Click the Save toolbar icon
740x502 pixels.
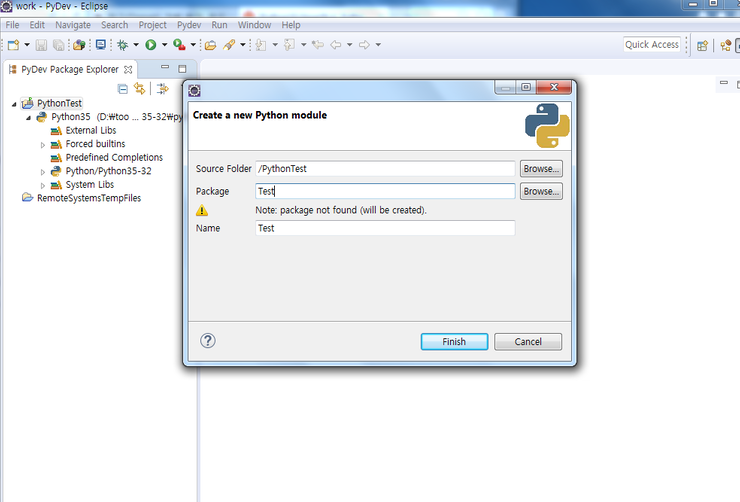coord(42,45)
